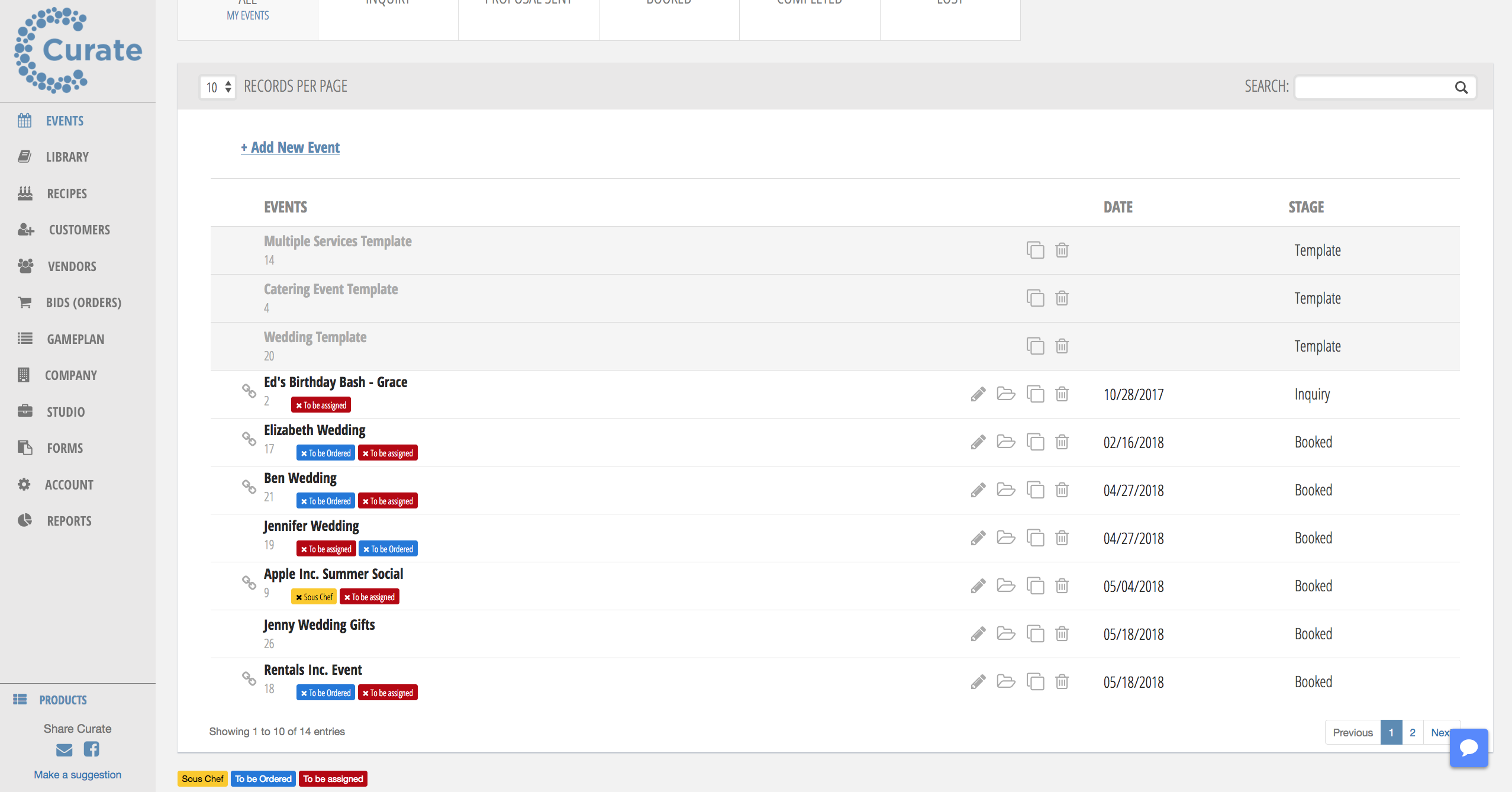
Task: Go to page 2 of entries
Action: pos(1412,732)
